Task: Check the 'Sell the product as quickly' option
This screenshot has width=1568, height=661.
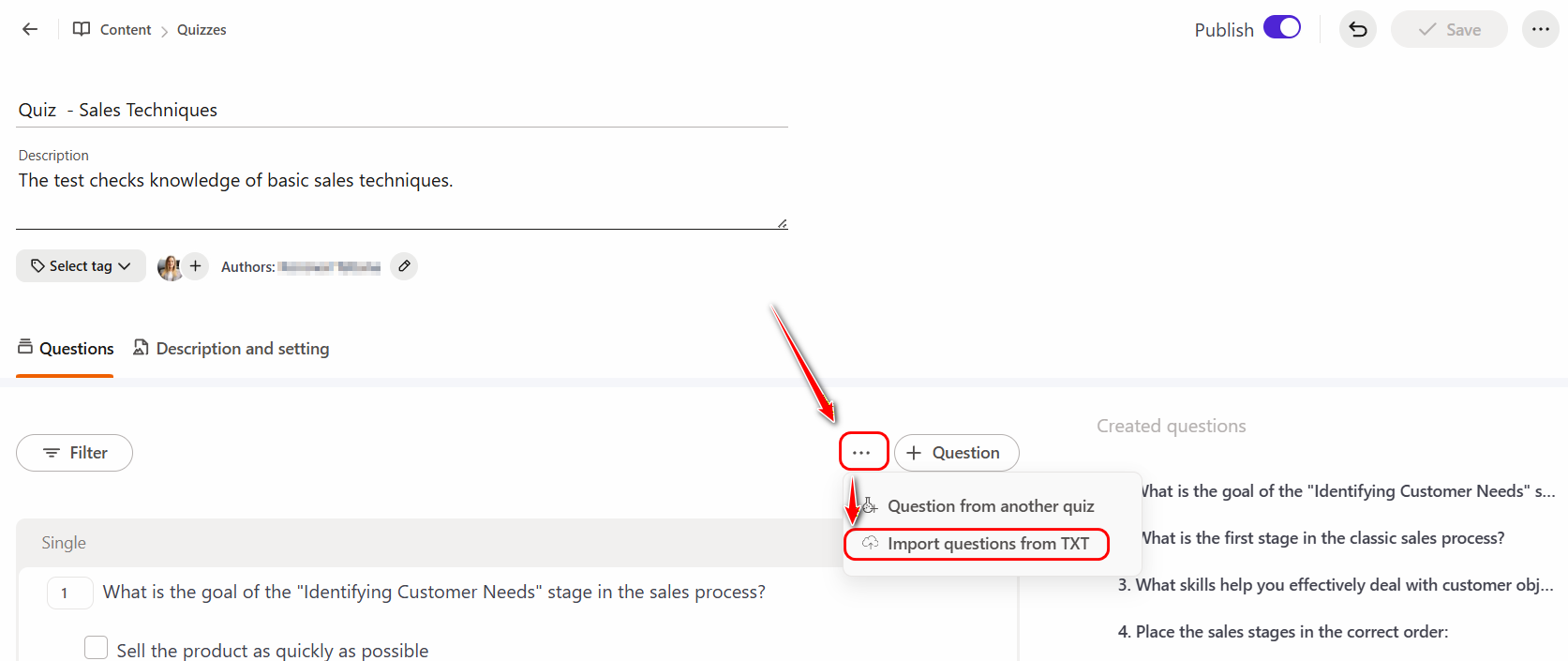Action: click(x=96, y=648)
